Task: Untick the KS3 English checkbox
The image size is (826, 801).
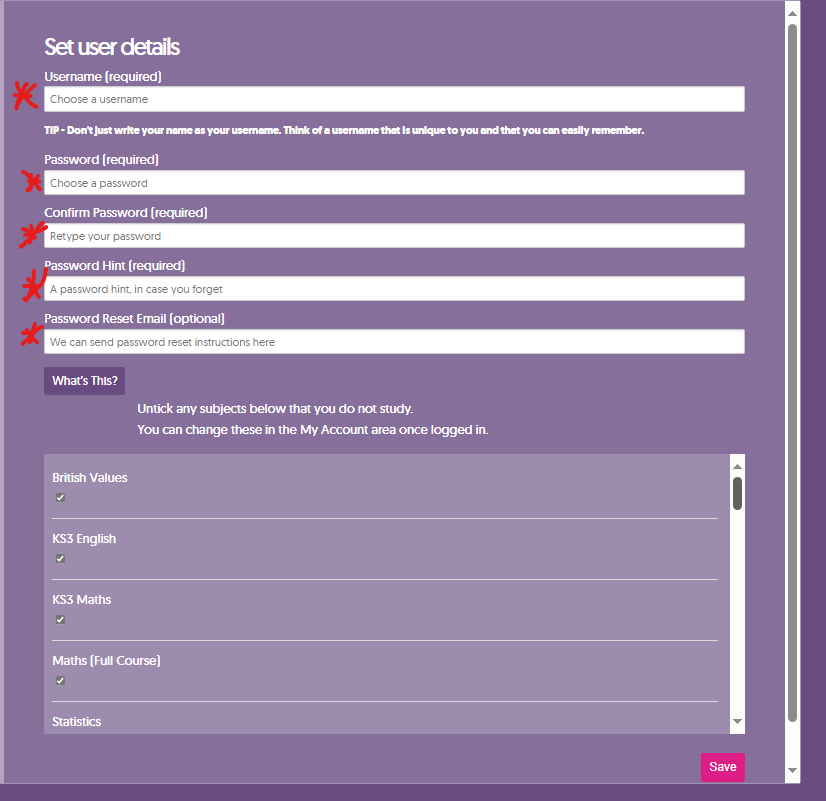Action: (x=60, y=558)
